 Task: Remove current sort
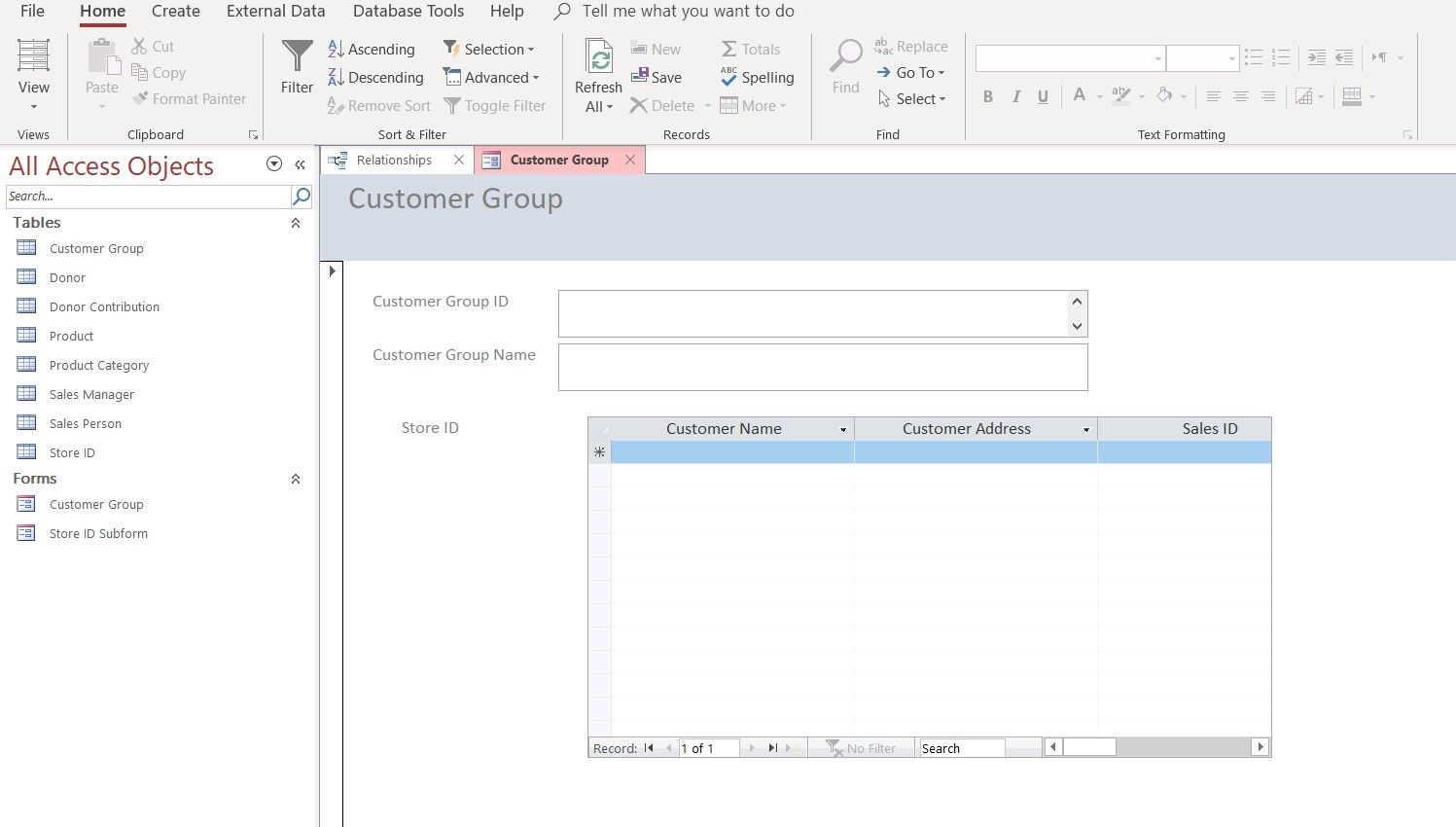[378, 105]
